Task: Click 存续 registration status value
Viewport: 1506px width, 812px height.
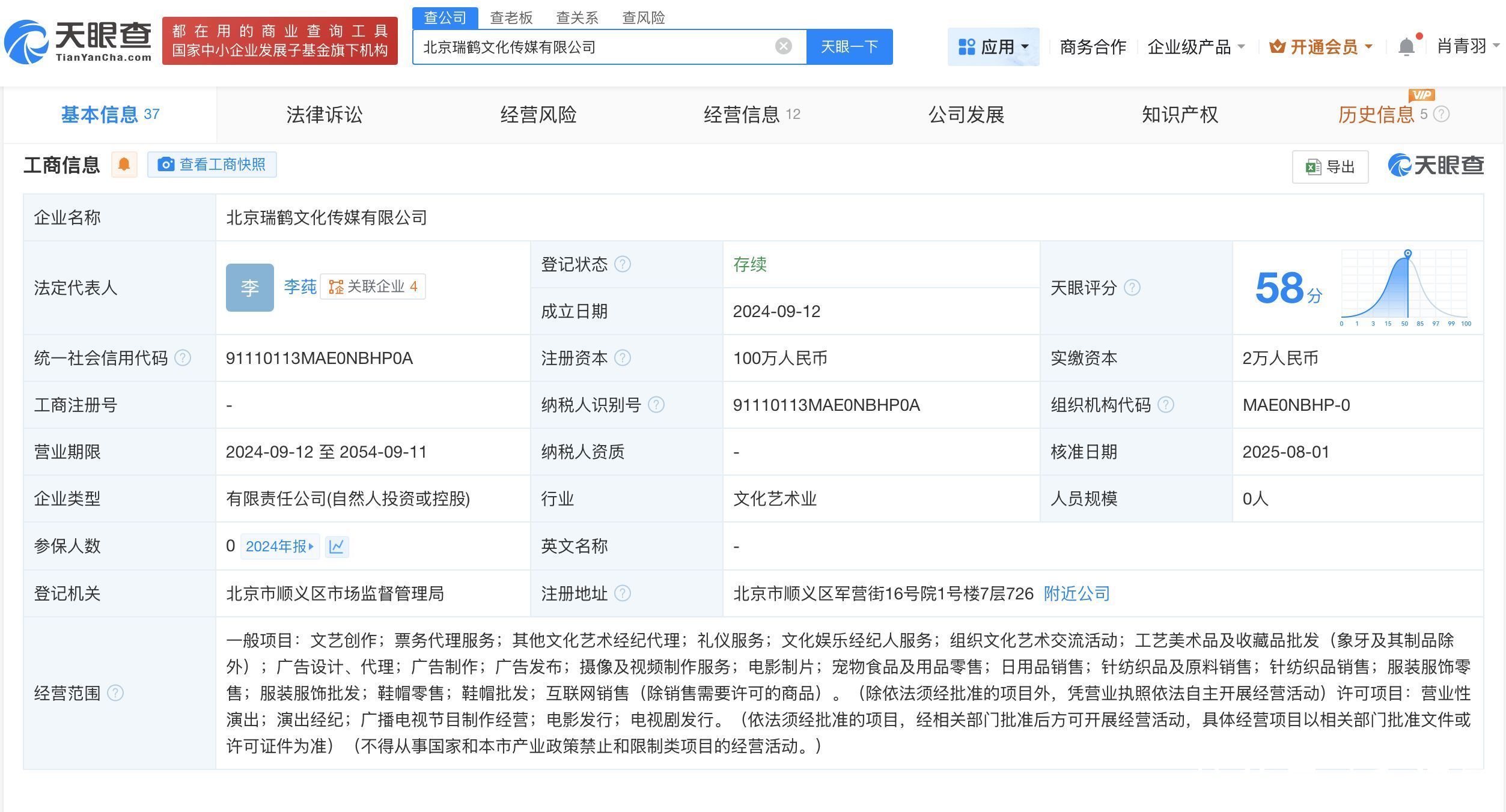Action: (749, 264)
